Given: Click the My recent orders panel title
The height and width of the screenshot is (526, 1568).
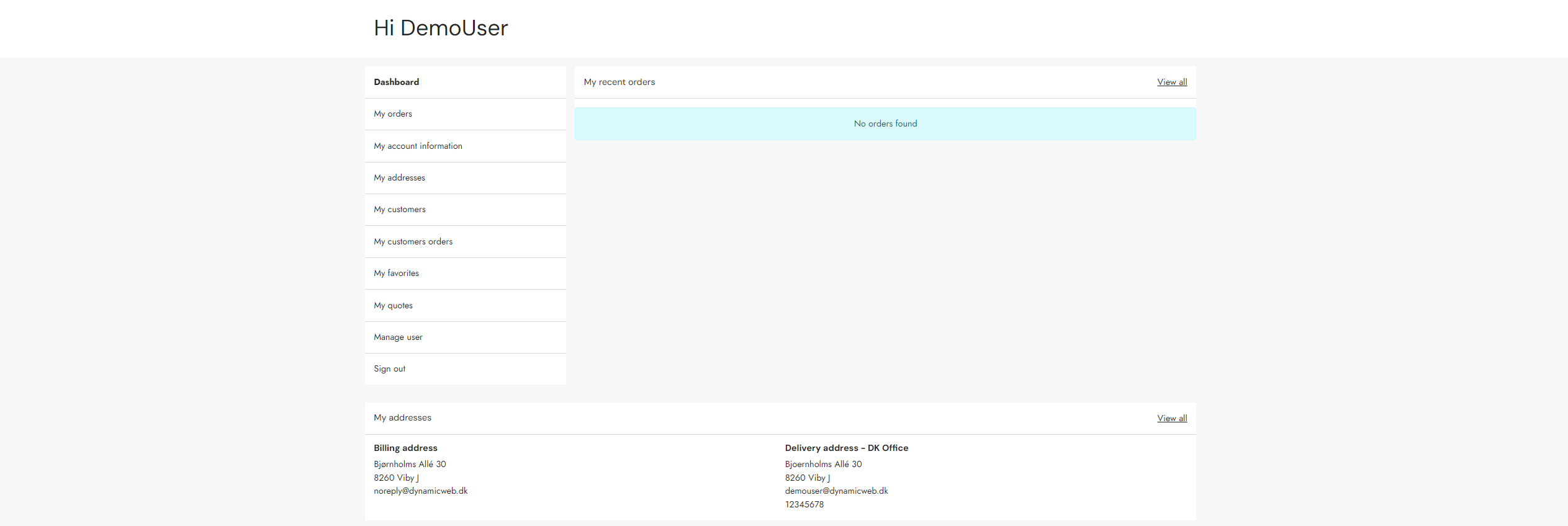Looking at the screenshot, I should (x=619, y=82).
